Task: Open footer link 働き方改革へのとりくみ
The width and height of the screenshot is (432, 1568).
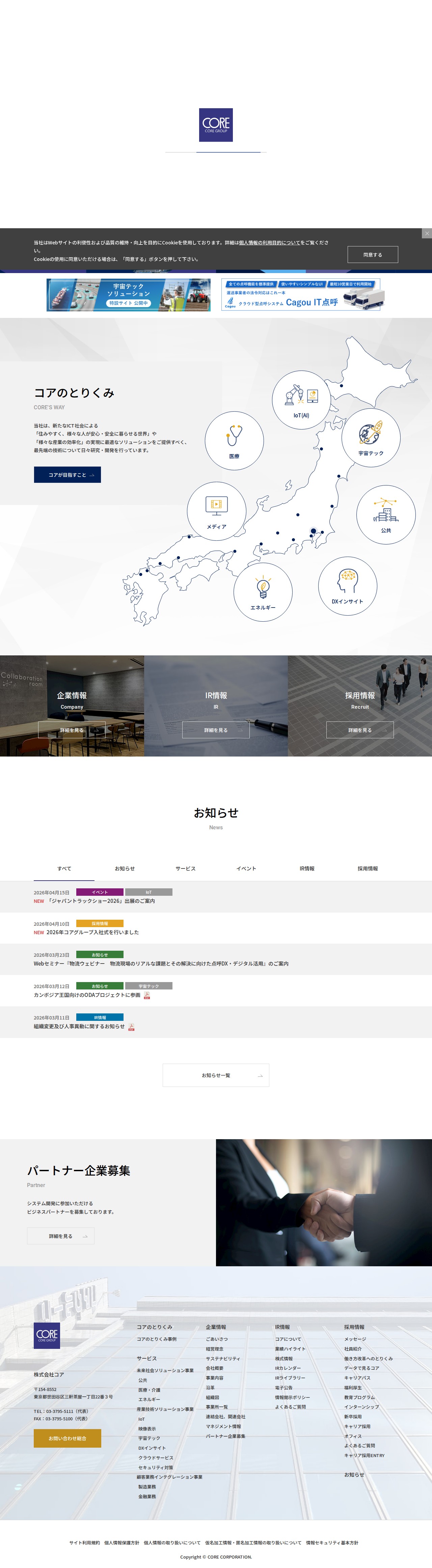Action: [x=369, y=1359]
